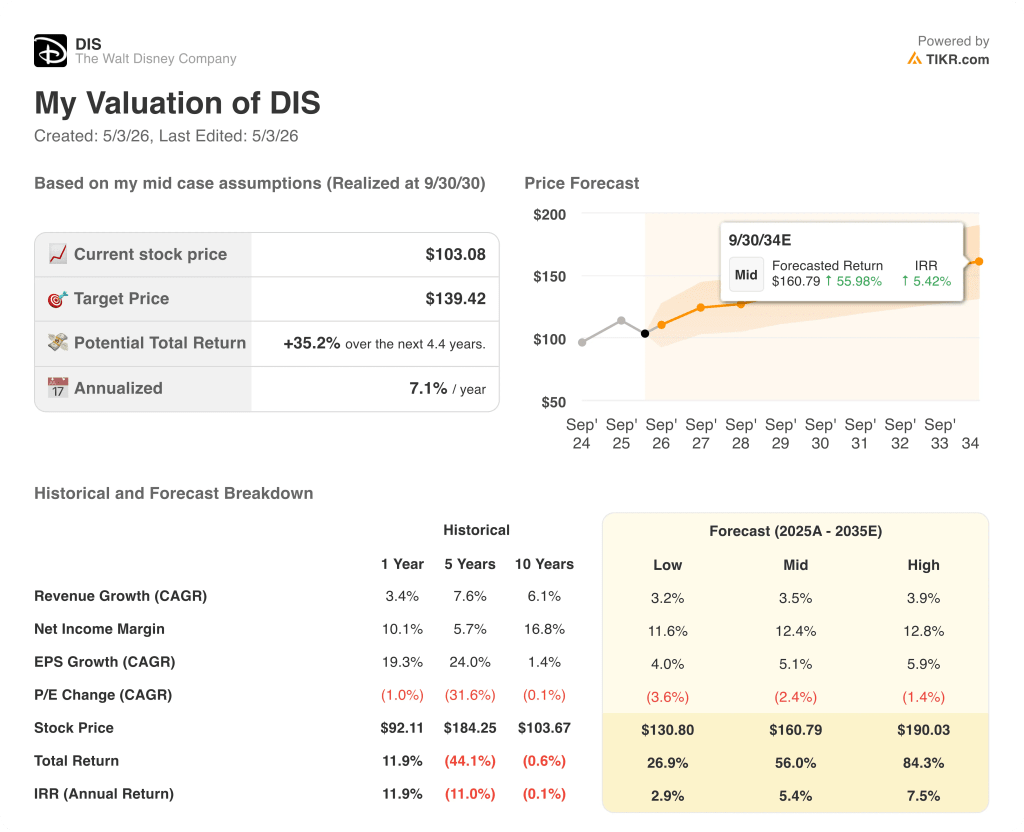Click the (31.6%) P/E change value
Screen dimensions: 1024x832
click(x=470, y=695)
